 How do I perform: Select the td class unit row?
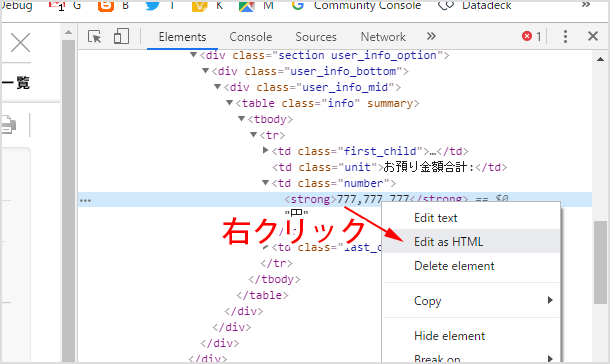point(389,167)
